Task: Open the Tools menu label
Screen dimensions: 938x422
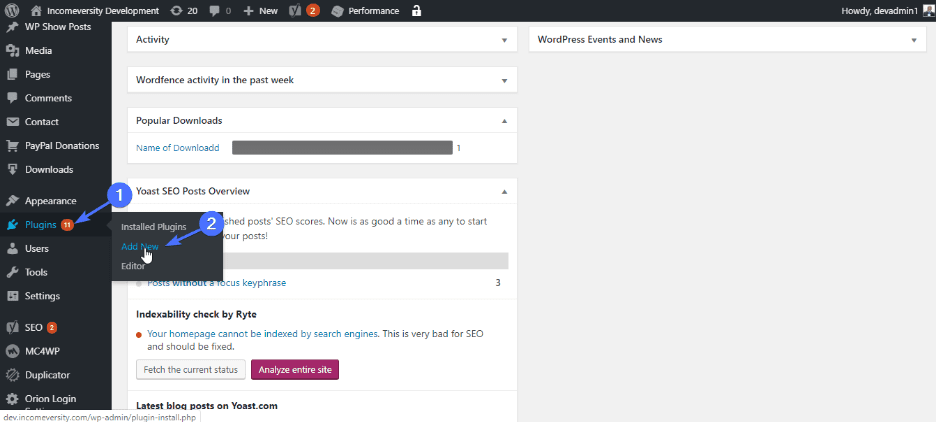Action: pos(36,272)
